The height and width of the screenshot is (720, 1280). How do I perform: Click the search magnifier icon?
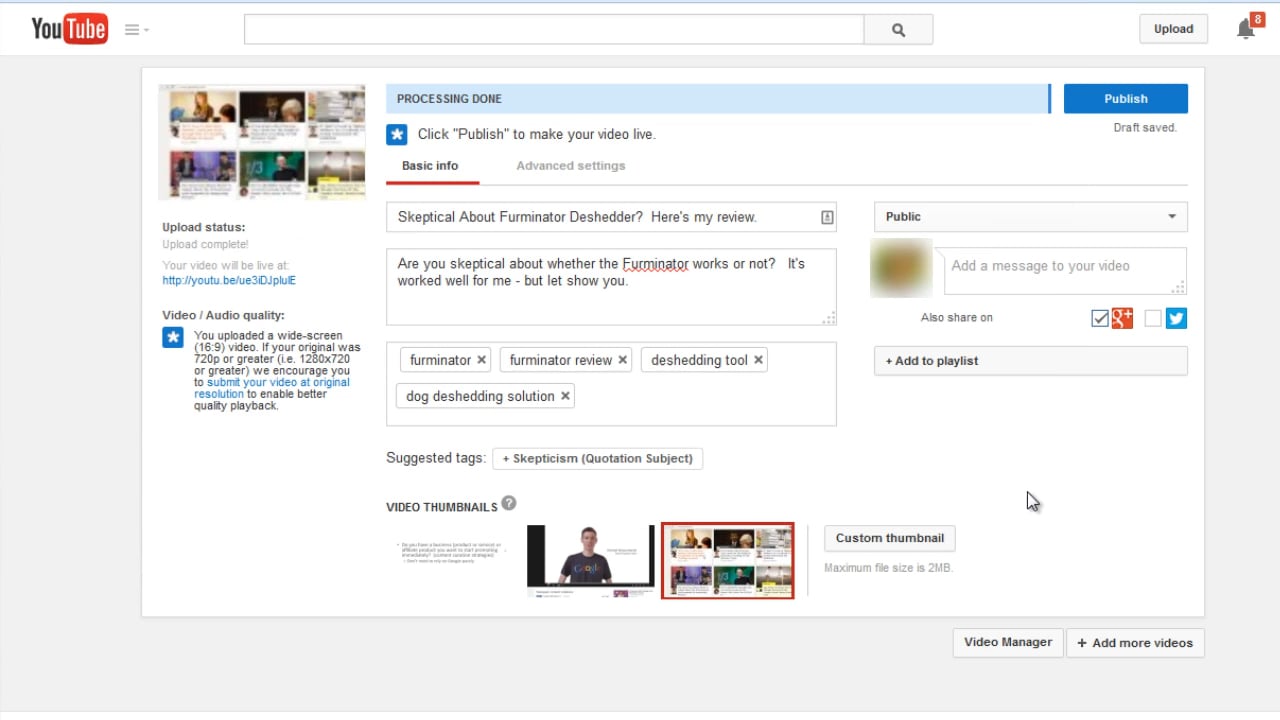[897, 29]
